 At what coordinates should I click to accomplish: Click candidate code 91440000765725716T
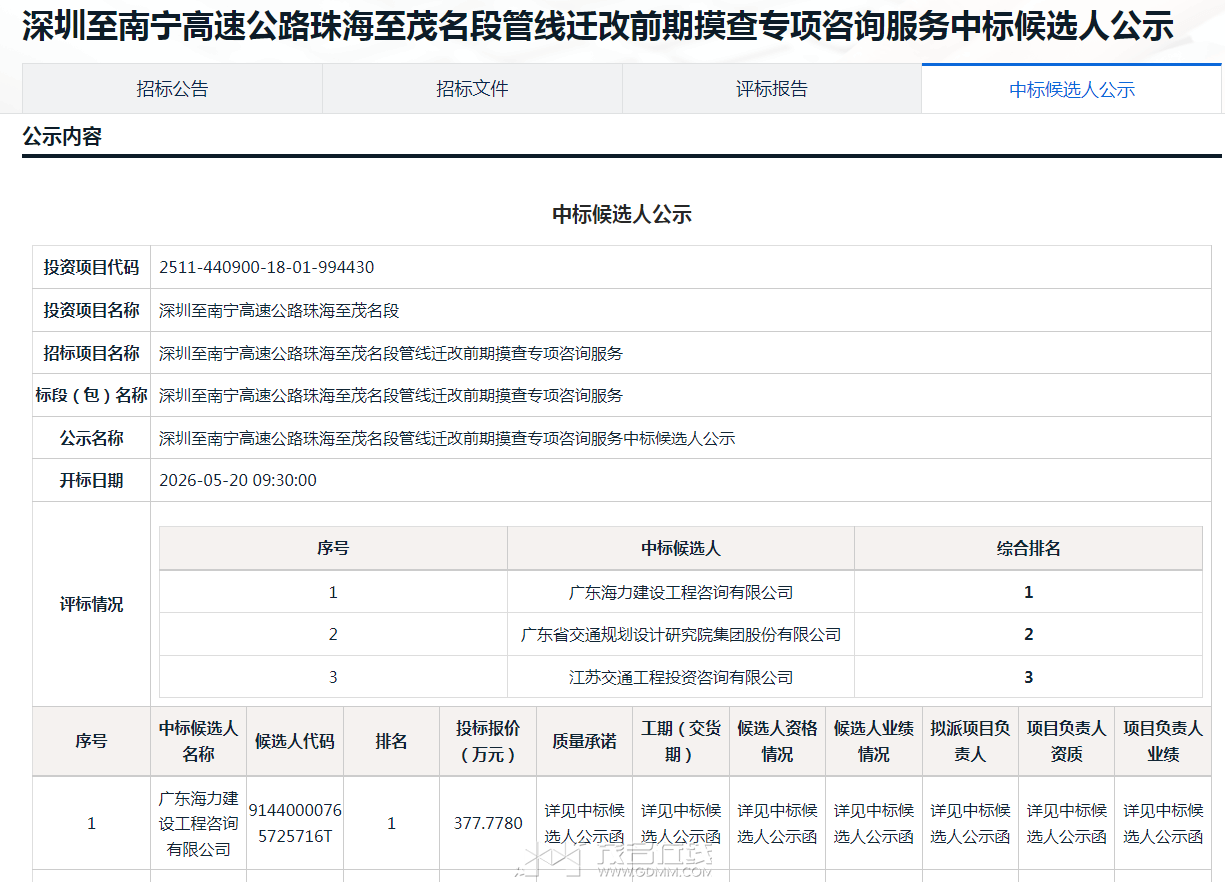tap(295, 823)
